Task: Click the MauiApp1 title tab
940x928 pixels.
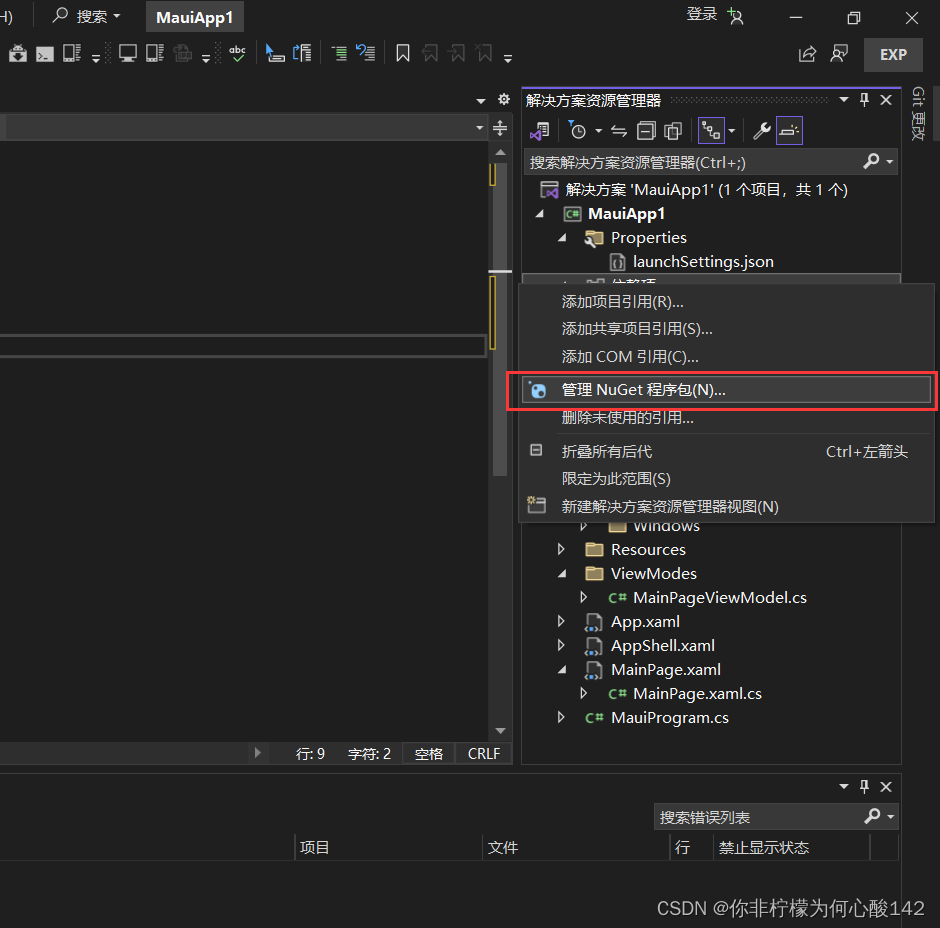Action: click(195, 17)
